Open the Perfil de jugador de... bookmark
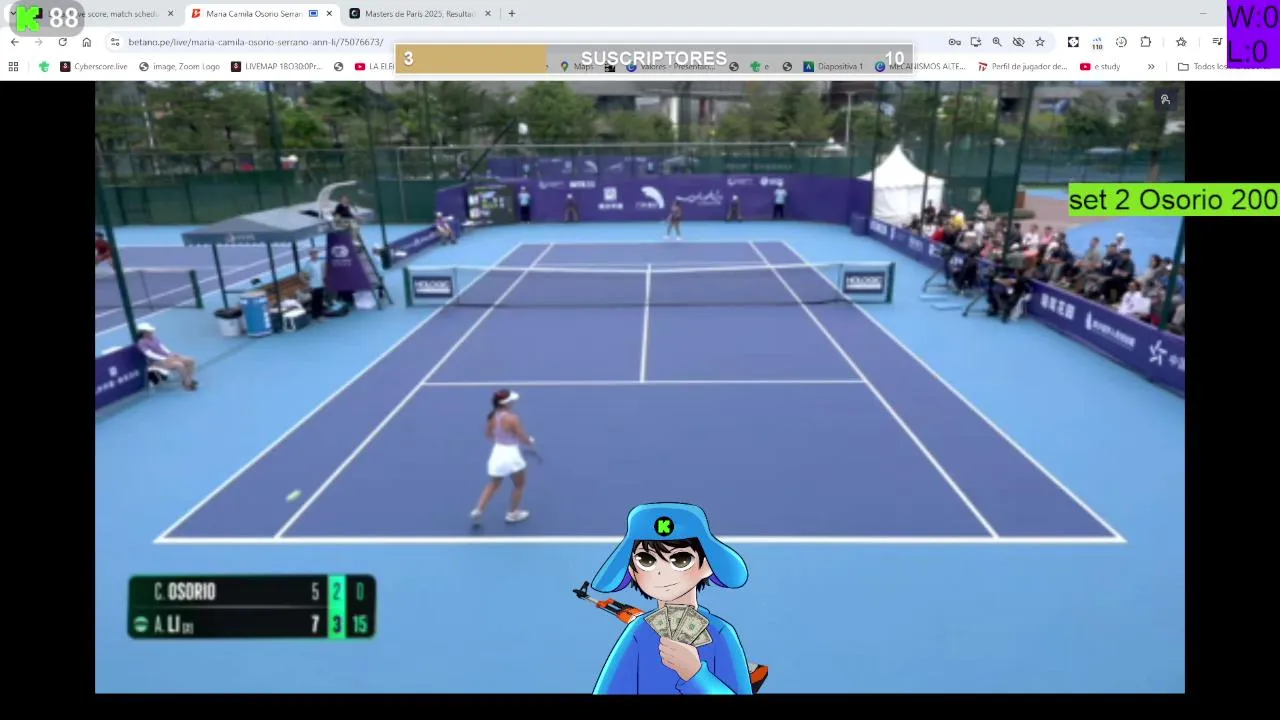This screenshot has width=1280, height=720. (1022, 66)
